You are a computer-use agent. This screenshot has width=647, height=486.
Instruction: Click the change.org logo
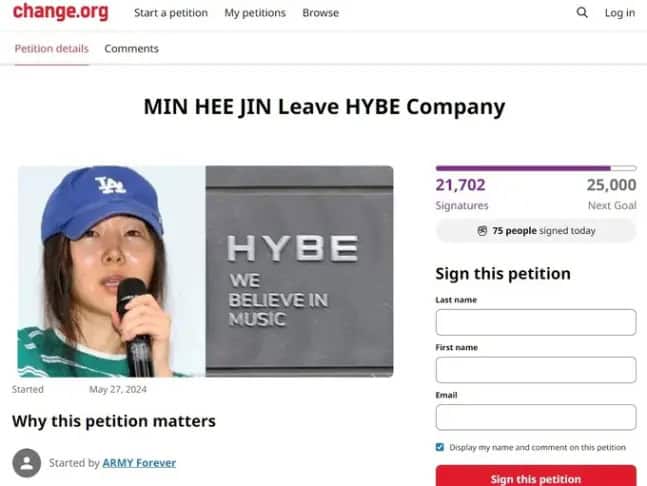point(61,12)
